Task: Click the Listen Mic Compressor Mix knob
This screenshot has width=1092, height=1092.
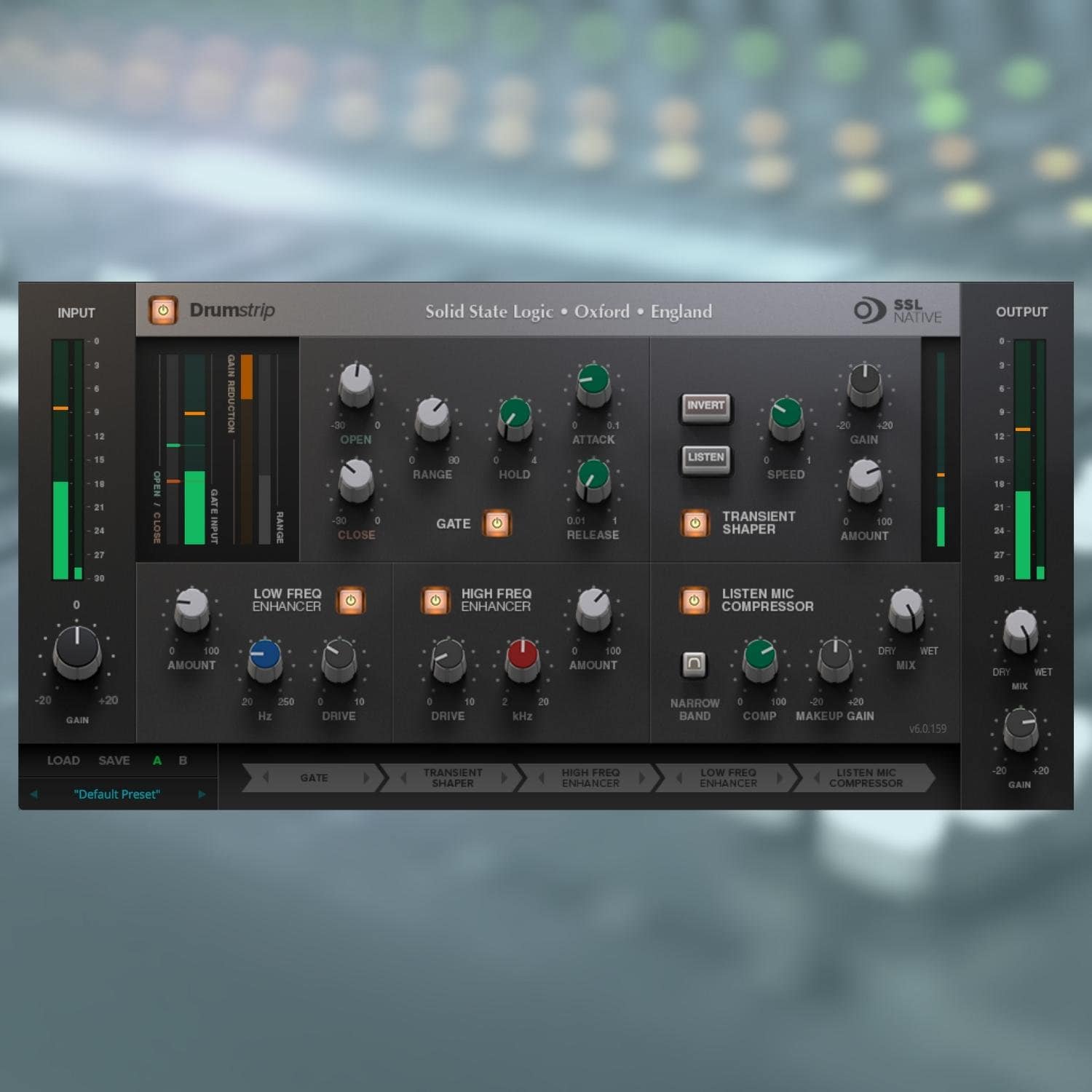Action: [906, 609]
